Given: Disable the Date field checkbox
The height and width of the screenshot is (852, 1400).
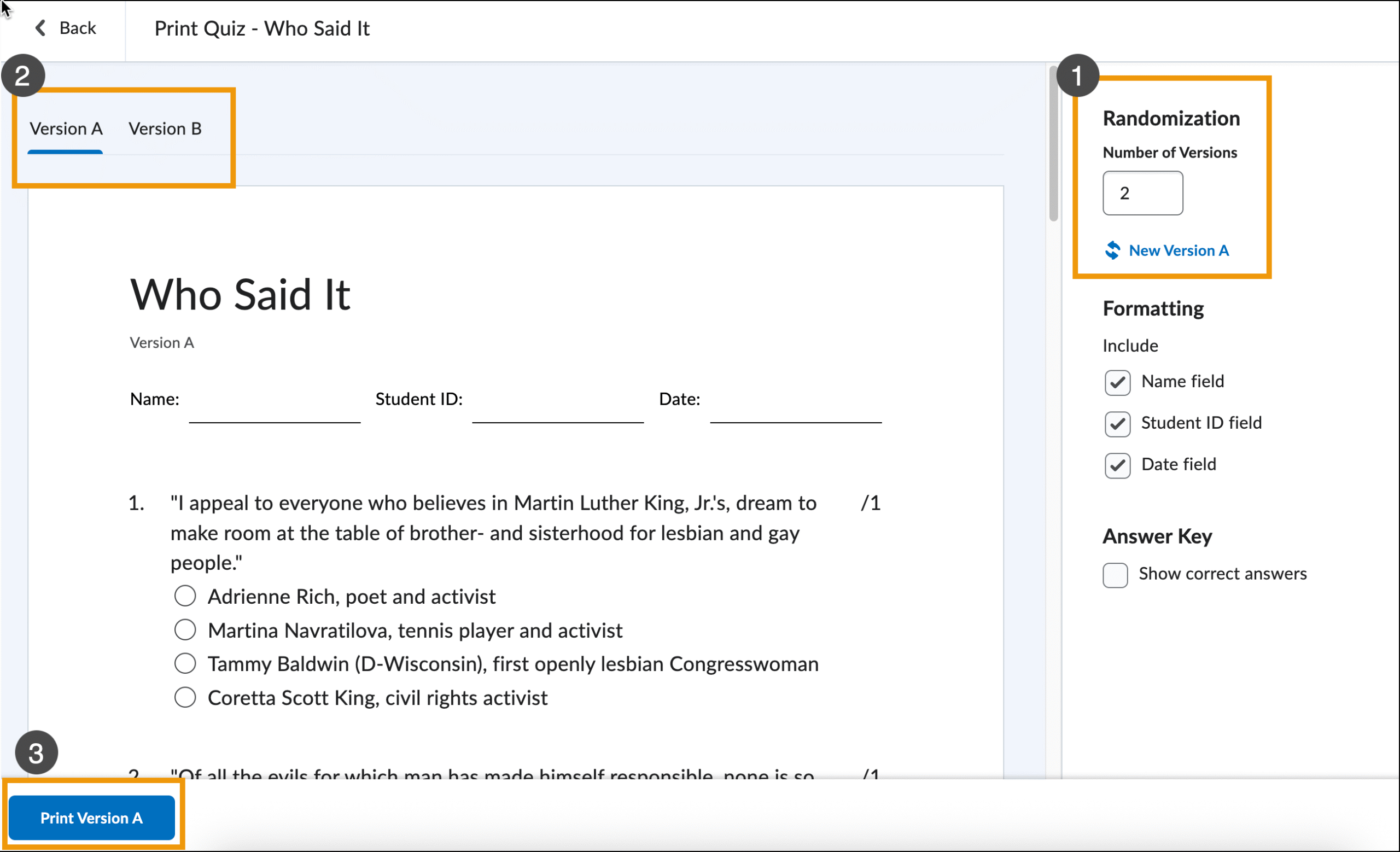Looking at the screenshot, I should coord(1117,465).
